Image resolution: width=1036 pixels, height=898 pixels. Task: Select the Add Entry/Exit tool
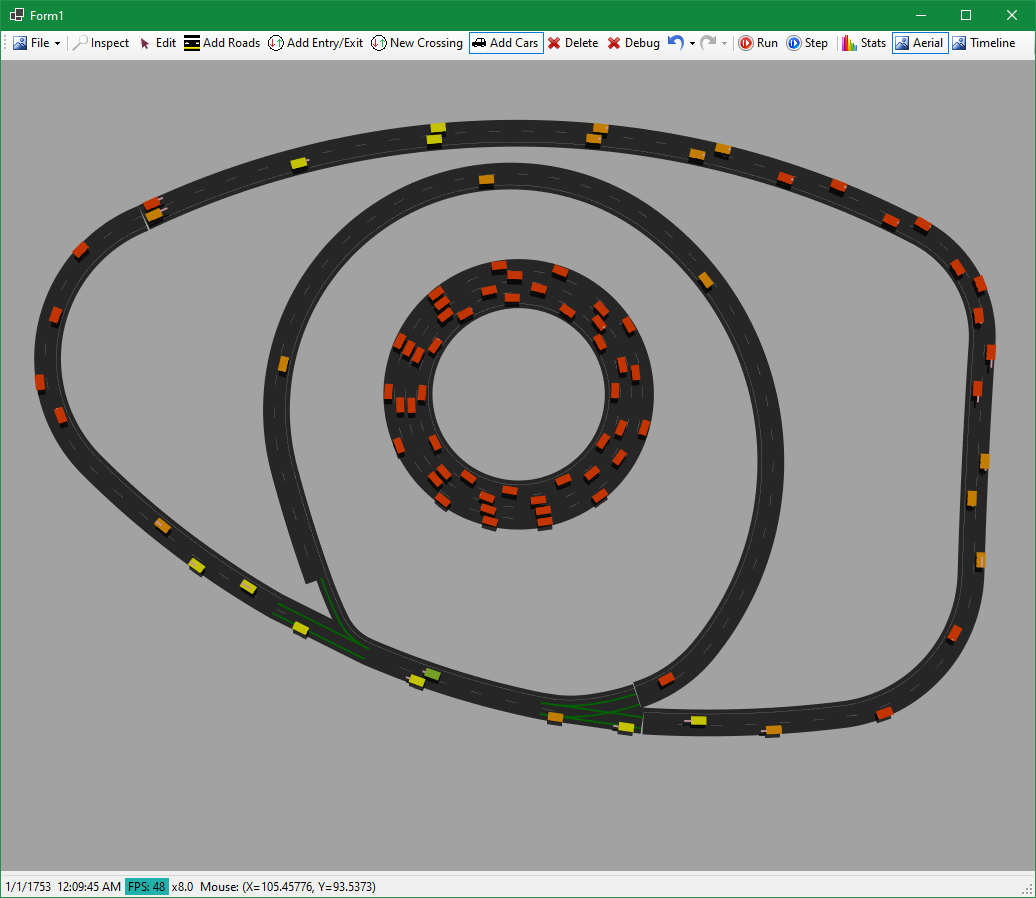(x=315, y=43)
